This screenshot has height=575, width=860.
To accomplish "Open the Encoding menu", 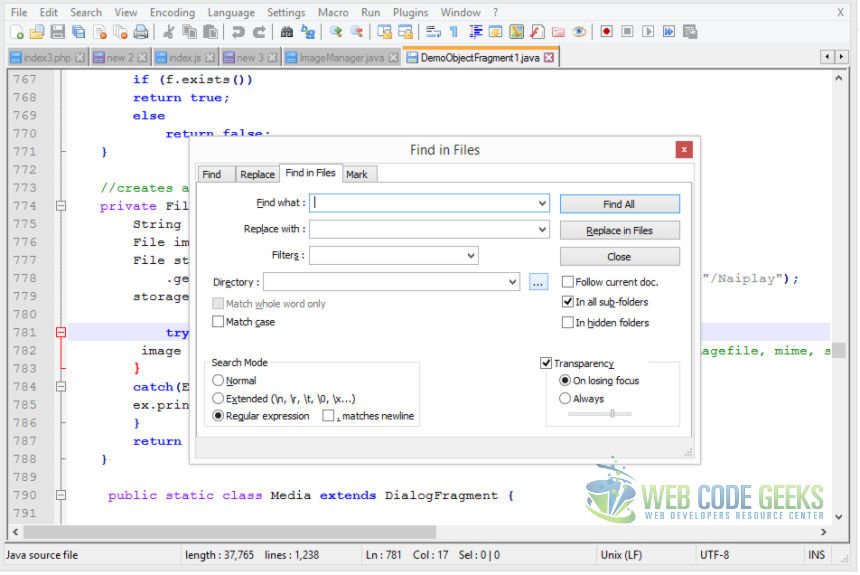I will click(173, 12).
